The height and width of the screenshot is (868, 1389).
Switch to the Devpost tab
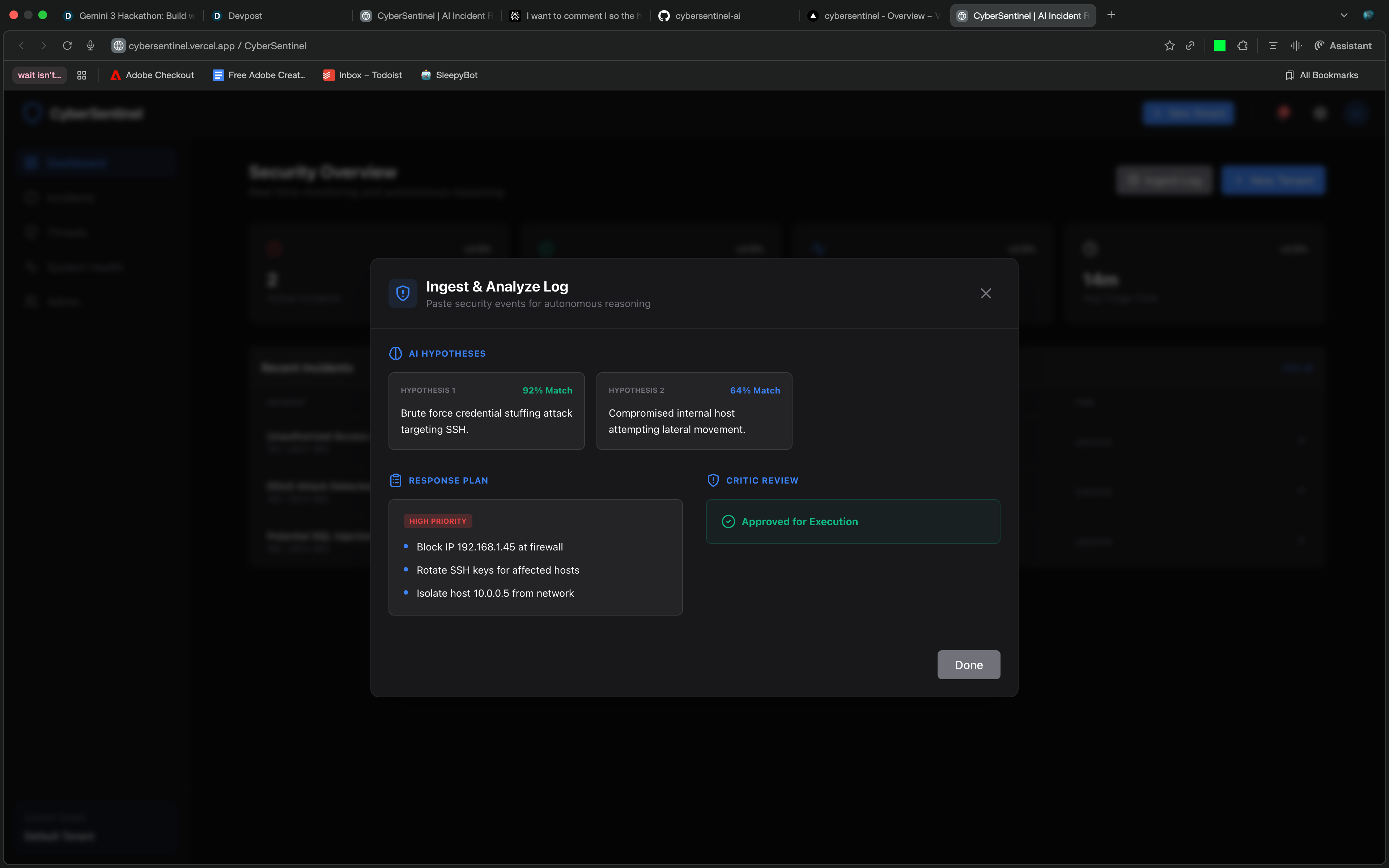pos(245,16)
